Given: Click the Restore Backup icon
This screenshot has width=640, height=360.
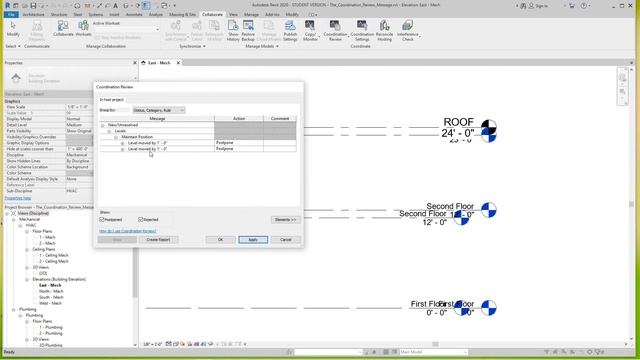Looking at the screenshot, I should pos(248,25).
